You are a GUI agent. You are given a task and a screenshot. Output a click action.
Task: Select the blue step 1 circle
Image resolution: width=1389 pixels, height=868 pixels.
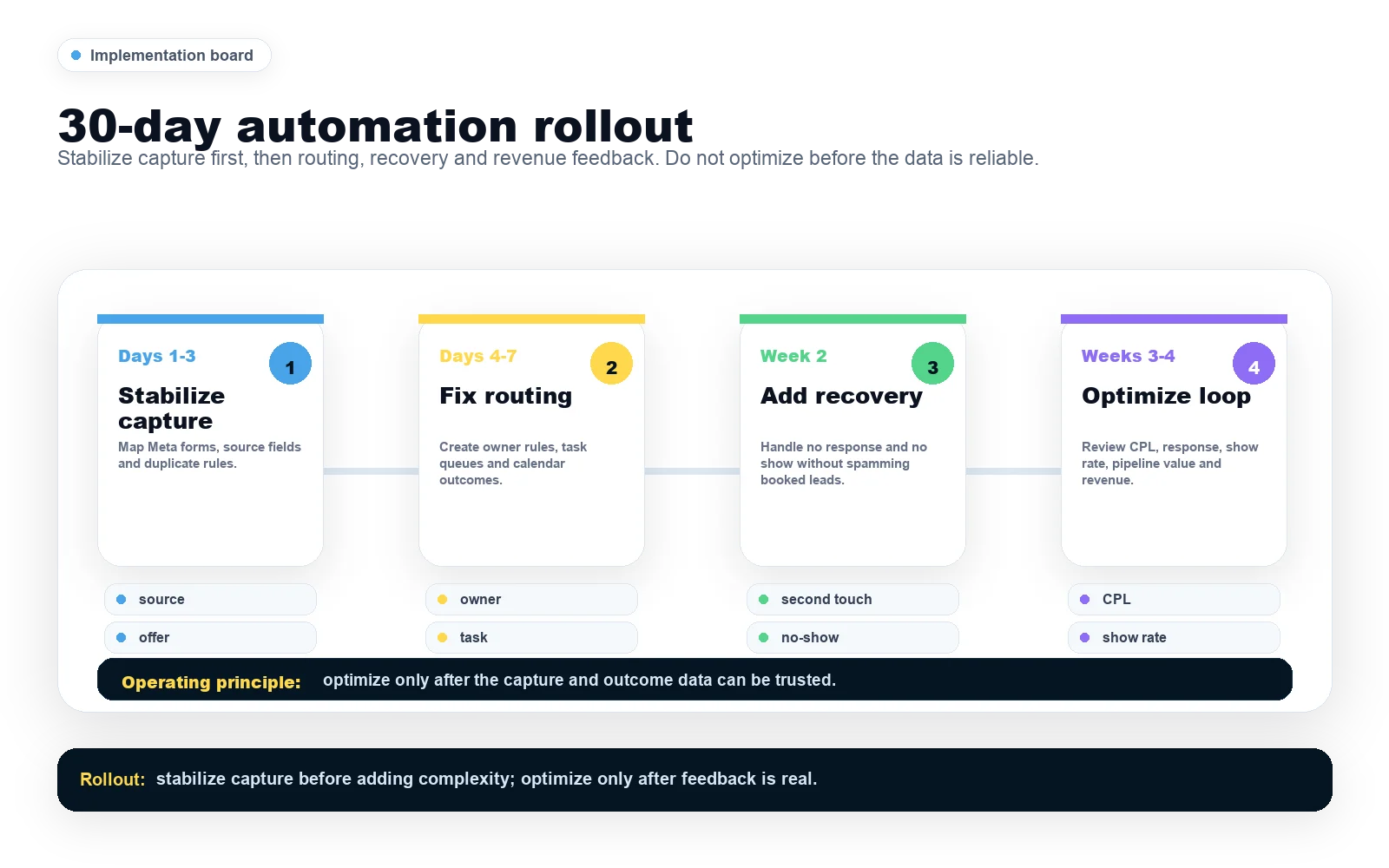[290, 364]
